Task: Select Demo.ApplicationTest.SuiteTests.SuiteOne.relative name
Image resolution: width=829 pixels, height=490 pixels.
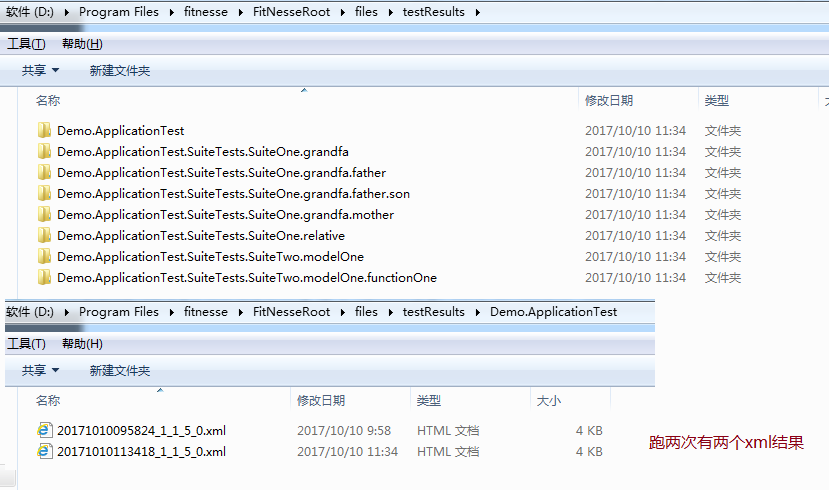Action: click(201, 236)
